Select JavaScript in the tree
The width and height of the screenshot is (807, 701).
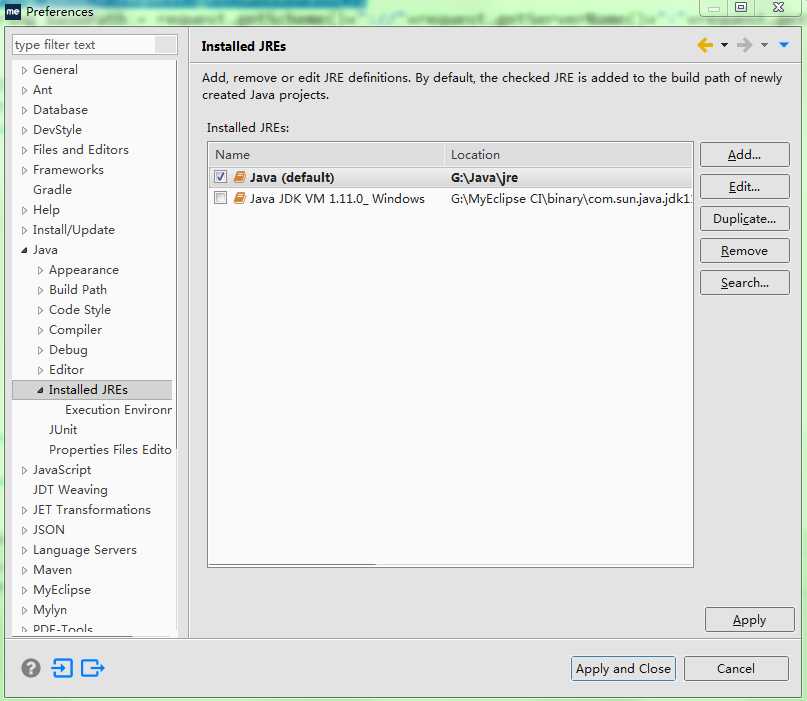pyautogui.click(x=62, y=469)
